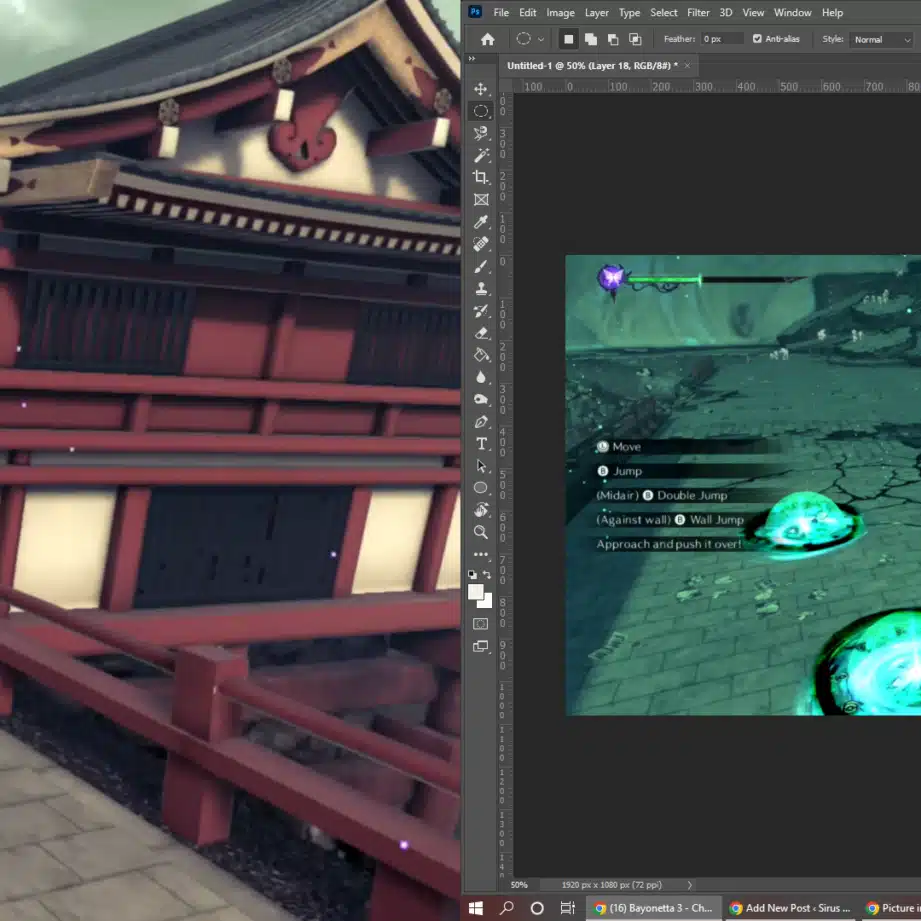Select the Elliptical Marquee tool

click(480, 111)
